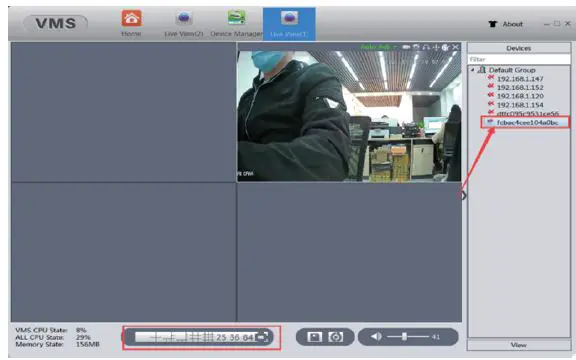Open the Live View(2) tab

point(184,24)
